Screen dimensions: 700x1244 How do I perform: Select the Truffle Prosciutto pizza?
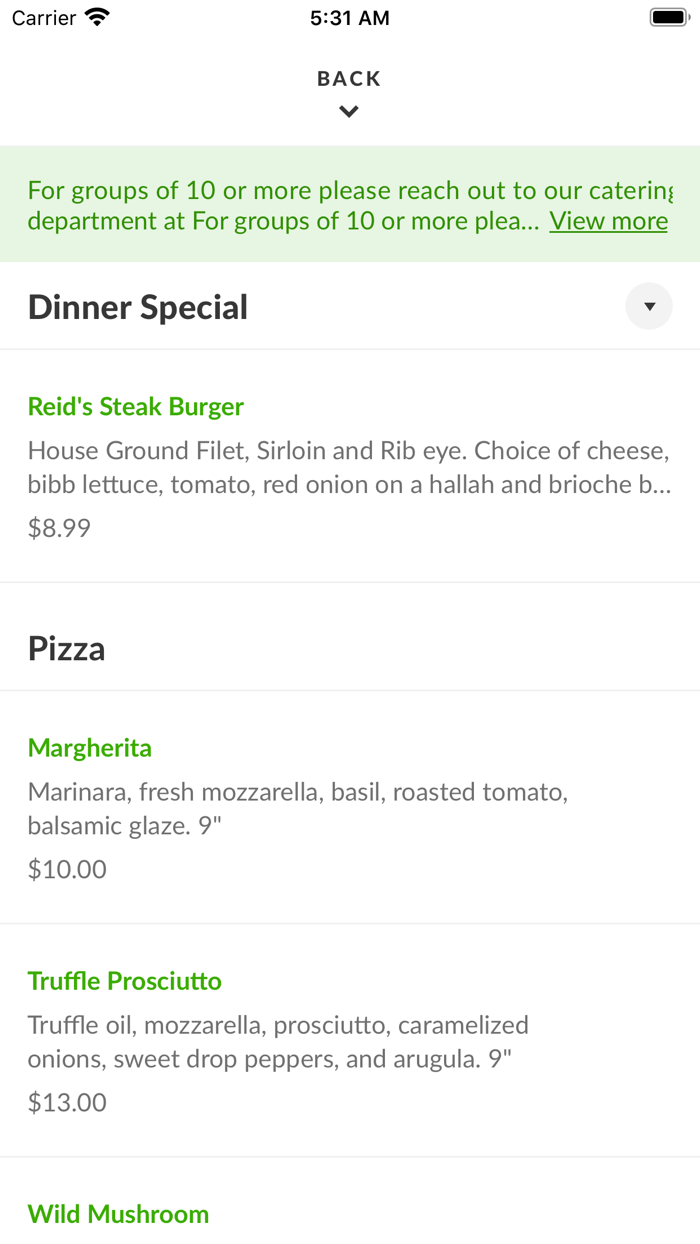pyautogui.click(x=124, y=981)
